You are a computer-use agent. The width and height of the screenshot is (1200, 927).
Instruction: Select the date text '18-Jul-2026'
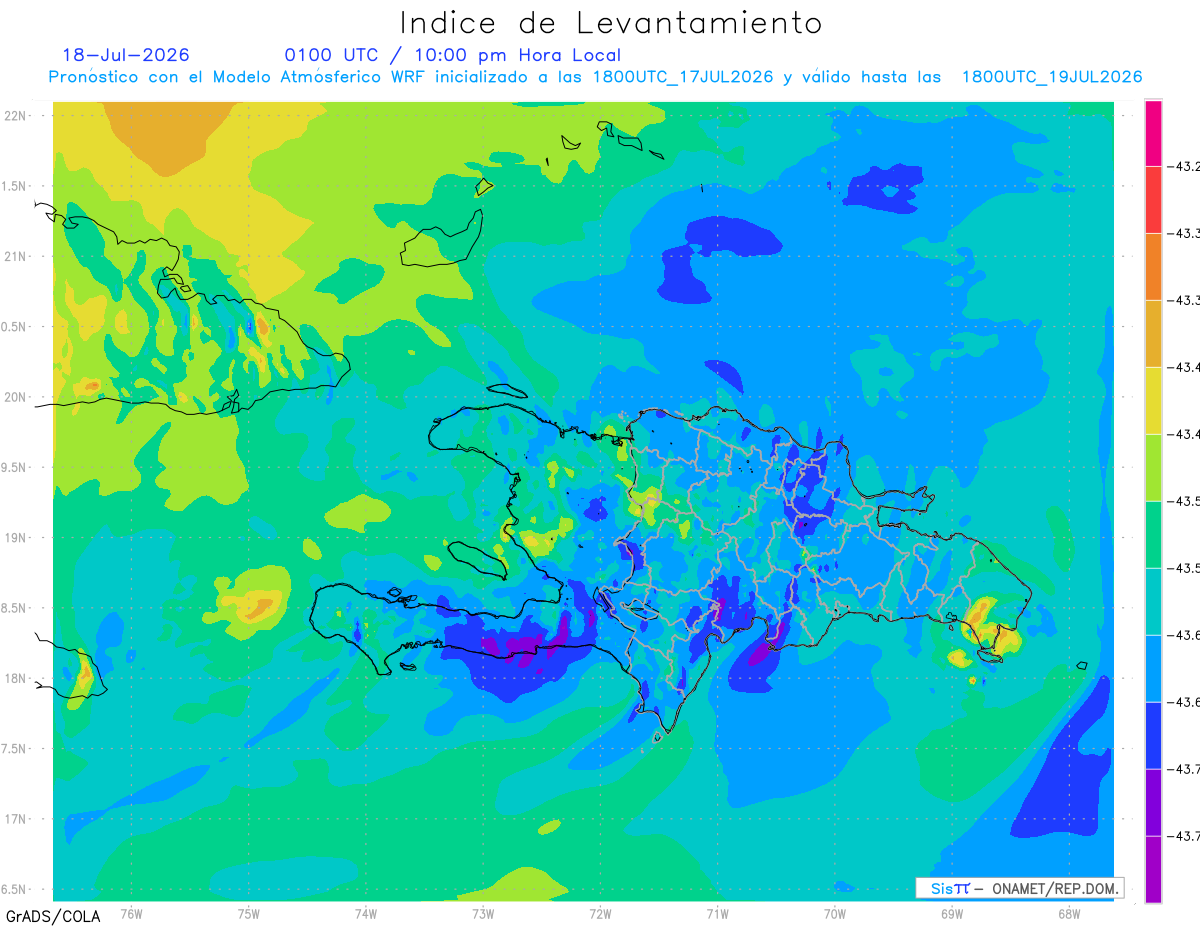[x=126, y=55]
